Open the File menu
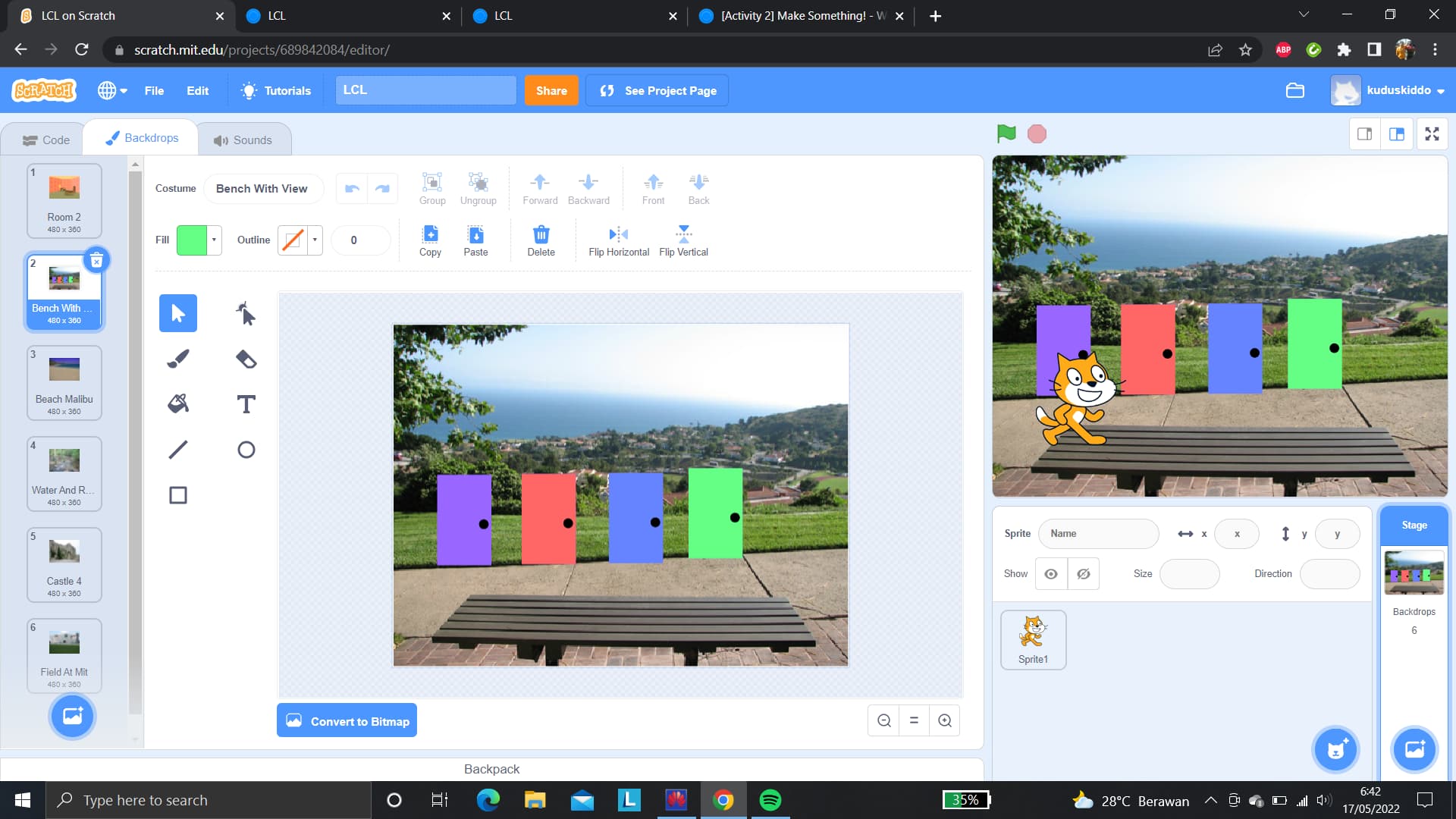Screen dimensions: 1456x819 click(154, 90)
